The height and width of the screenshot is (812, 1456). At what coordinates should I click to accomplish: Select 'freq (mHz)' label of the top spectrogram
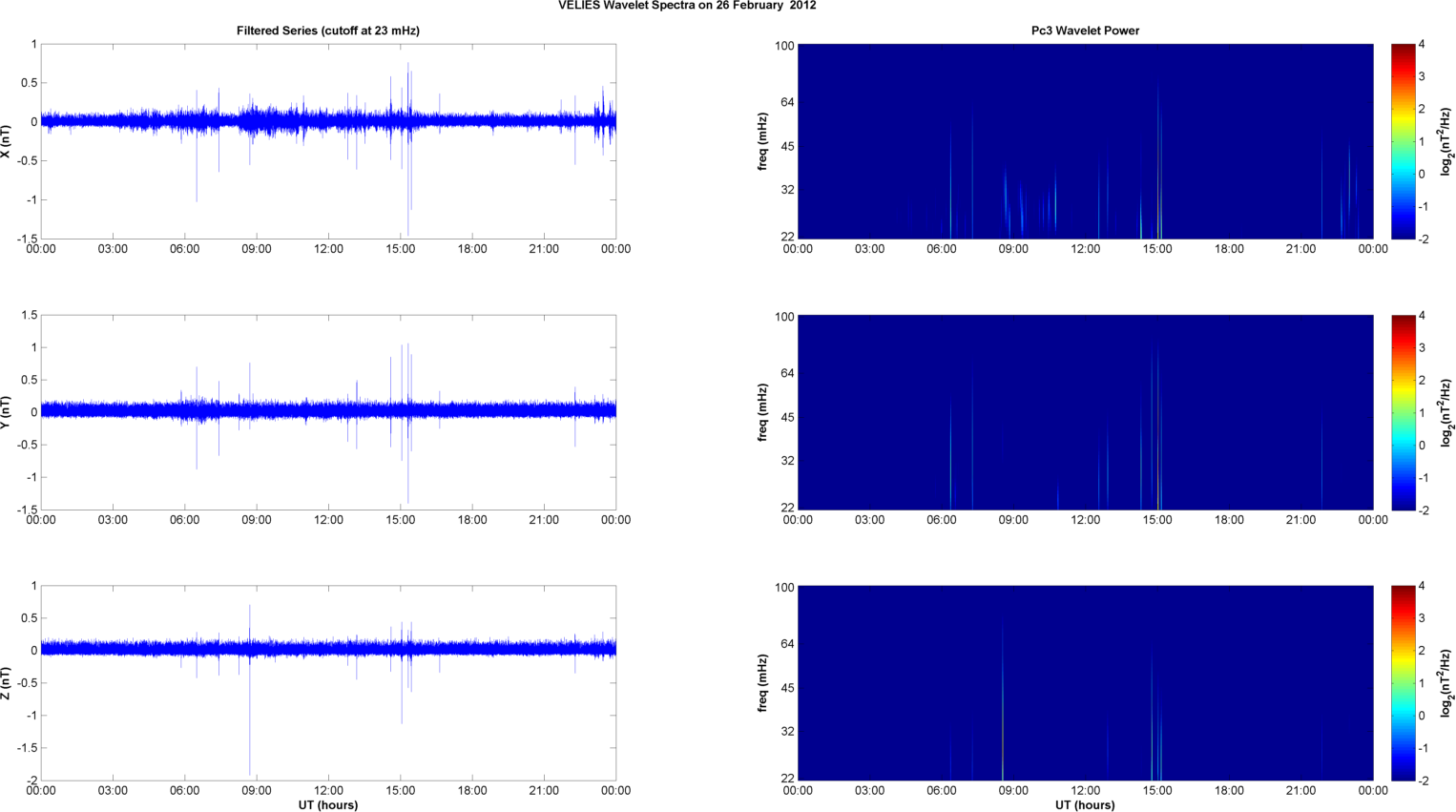[x=763, y=141]
